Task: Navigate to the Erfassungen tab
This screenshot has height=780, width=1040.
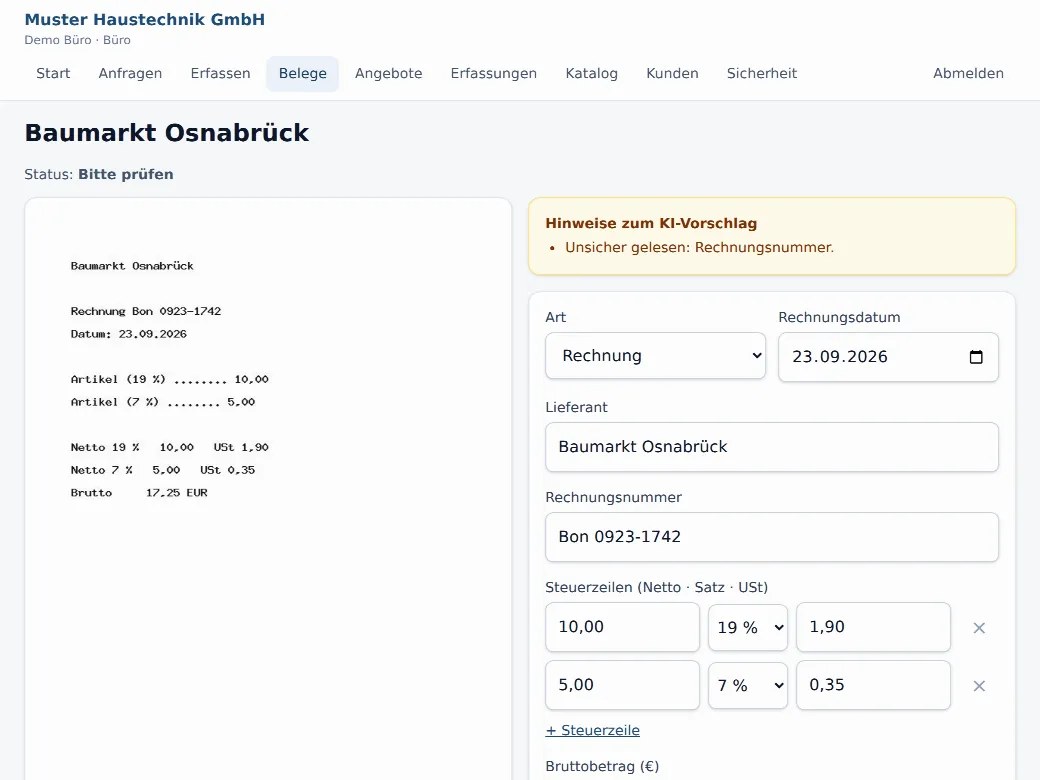Action: (x=493, y=74)
